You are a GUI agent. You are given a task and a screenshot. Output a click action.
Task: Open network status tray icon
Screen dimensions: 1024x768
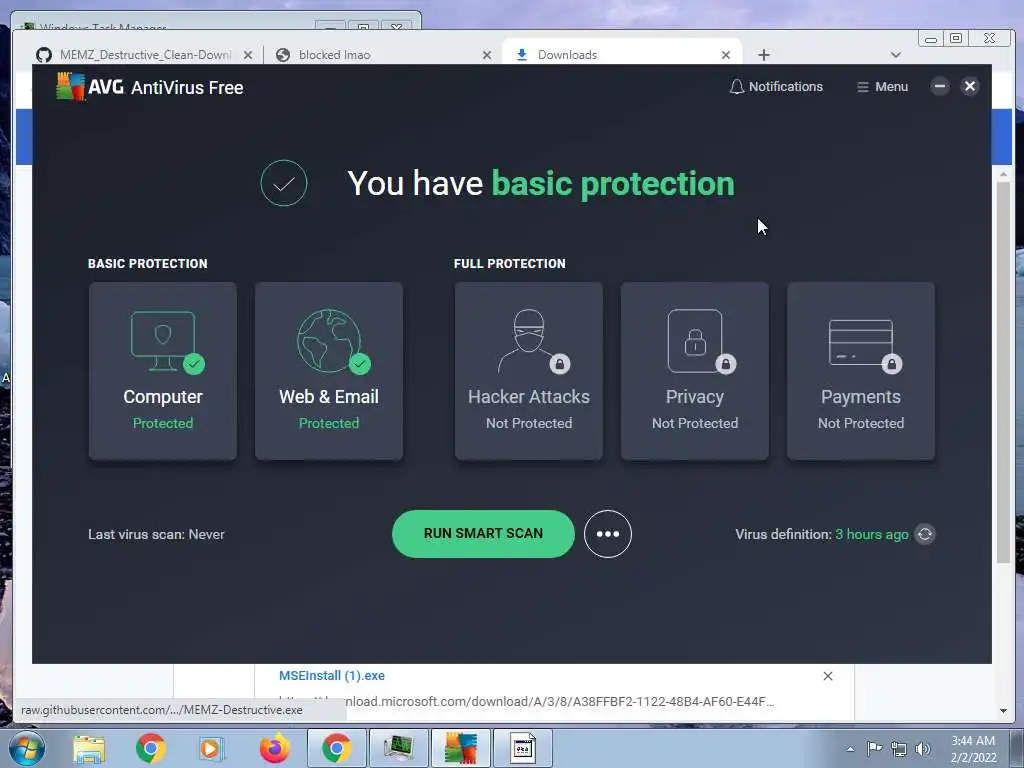point(899,749)
